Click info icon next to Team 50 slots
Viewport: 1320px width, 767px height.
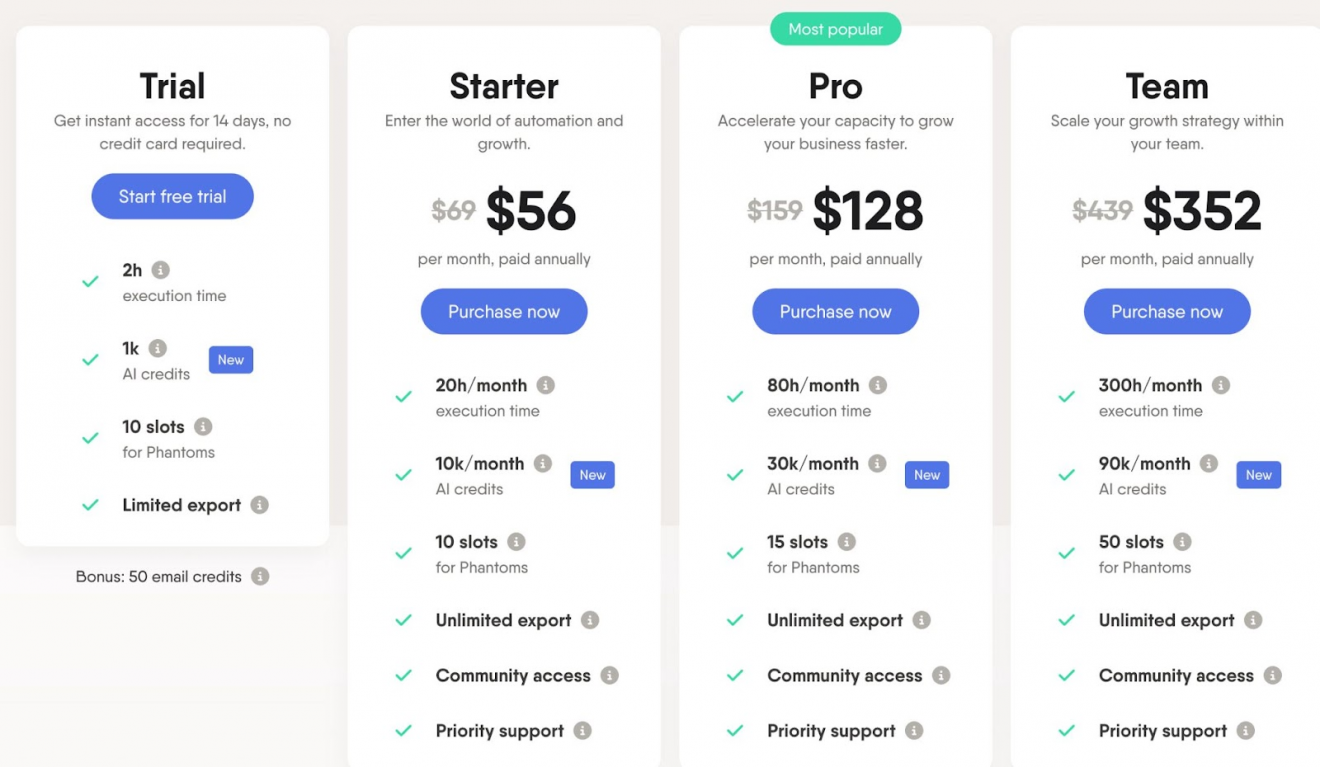(x=1182, y=542)
